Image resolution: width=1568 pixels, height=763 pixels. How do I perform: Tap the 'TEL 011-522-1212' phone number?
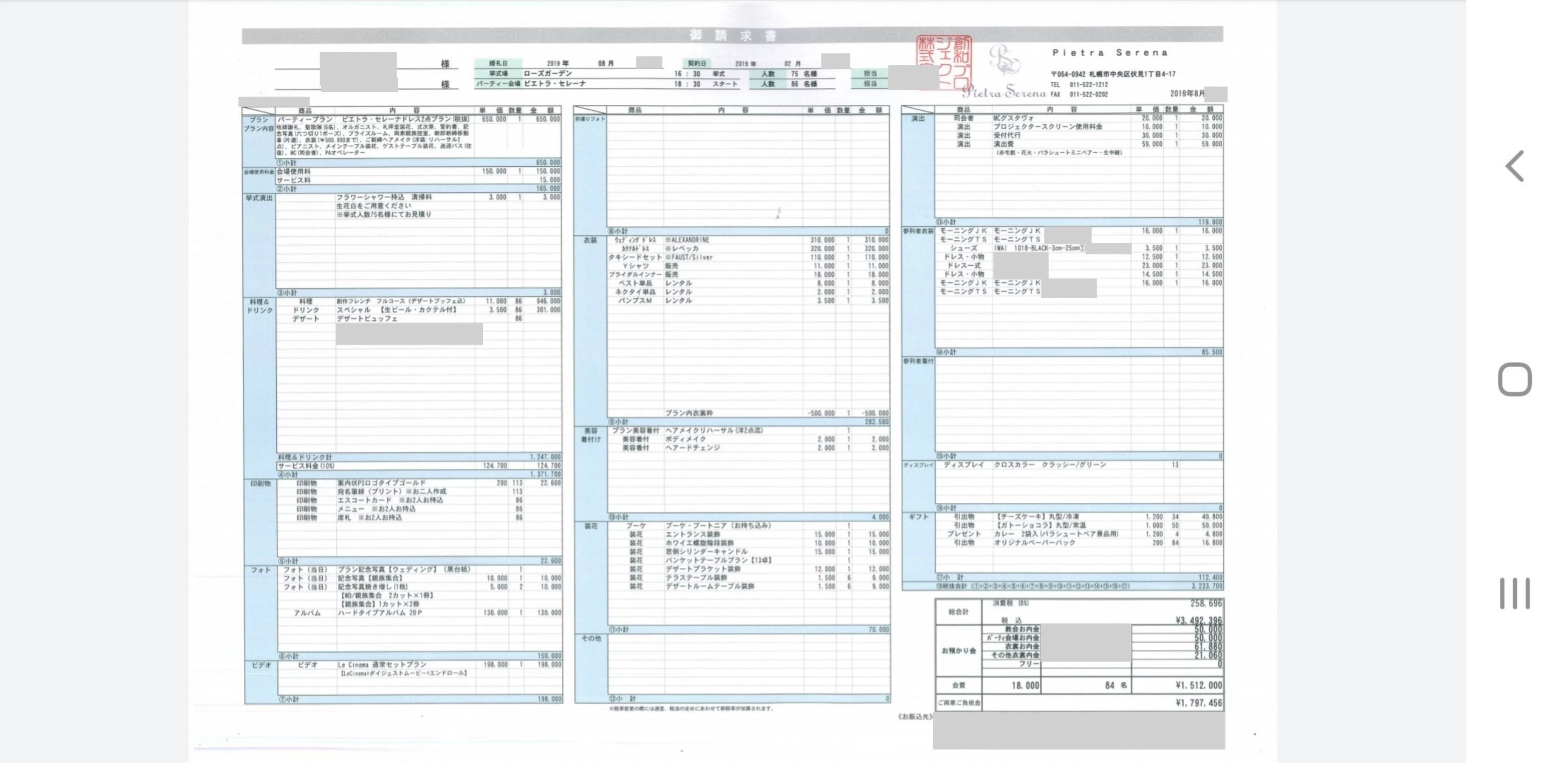(x=1079, y=85)
